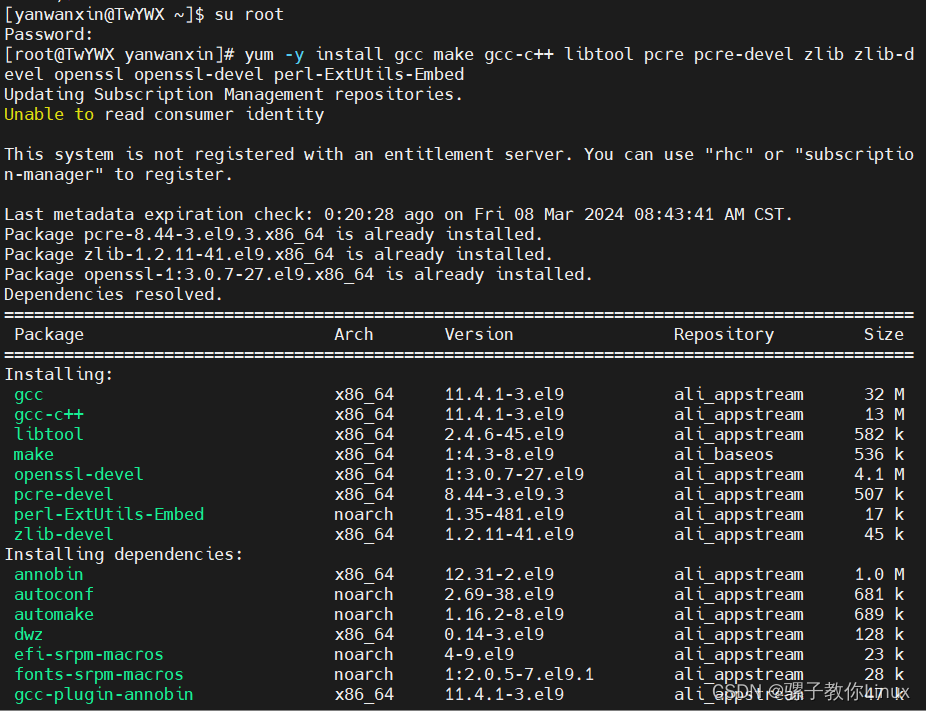Click the 'Installing:' section label
Screen dimensions: 926x711
pyautogui.click(x=58, y=374)
